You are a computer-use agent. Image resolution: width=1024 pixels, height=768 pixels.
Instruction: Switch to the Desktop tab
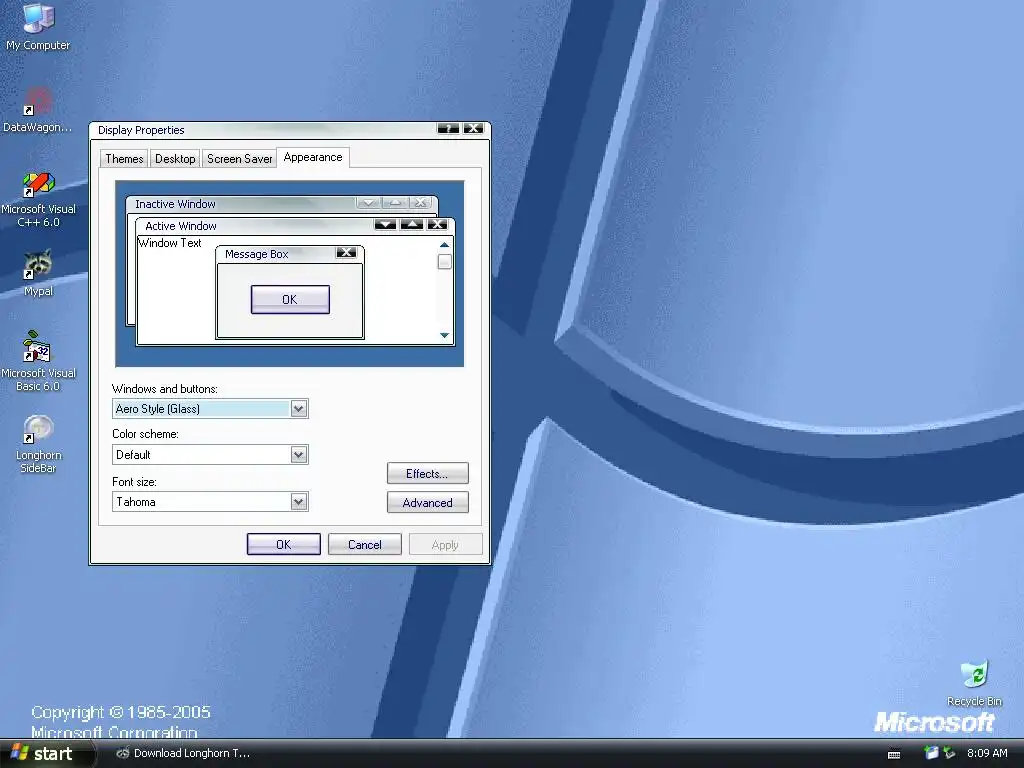click(x=175, y=159)
